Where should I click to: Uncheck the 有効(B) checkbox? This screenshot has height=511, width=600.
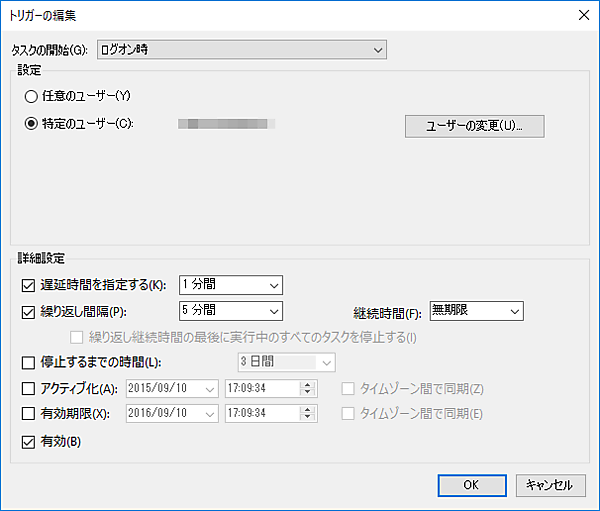[x=28, y=442]
